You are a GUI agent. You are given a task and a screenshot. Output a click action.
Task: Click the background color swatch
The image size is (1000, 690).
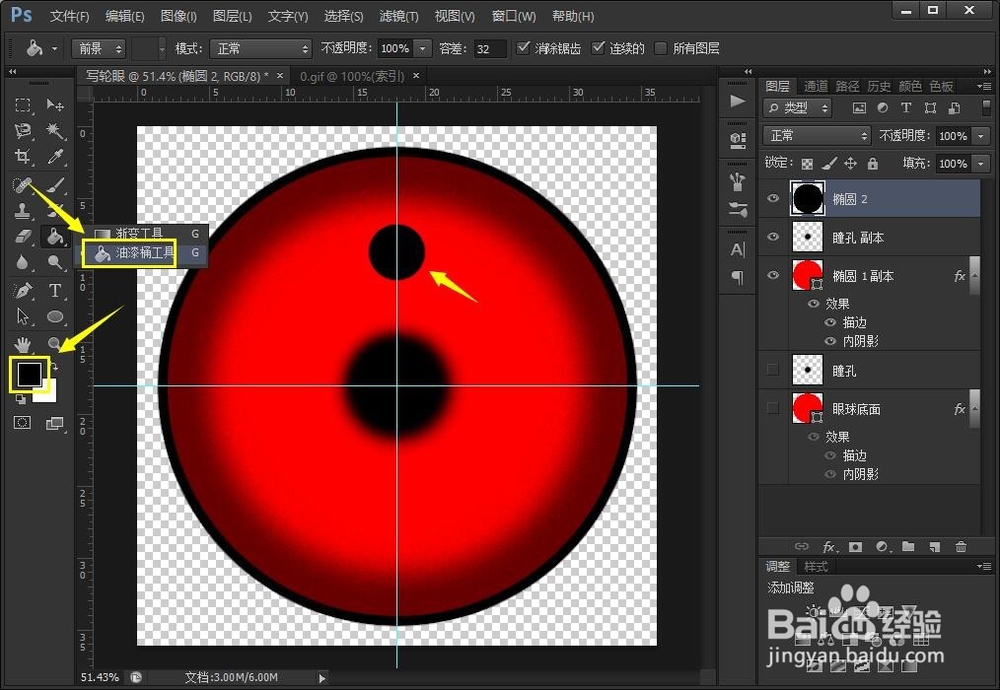tap(48, 392)
